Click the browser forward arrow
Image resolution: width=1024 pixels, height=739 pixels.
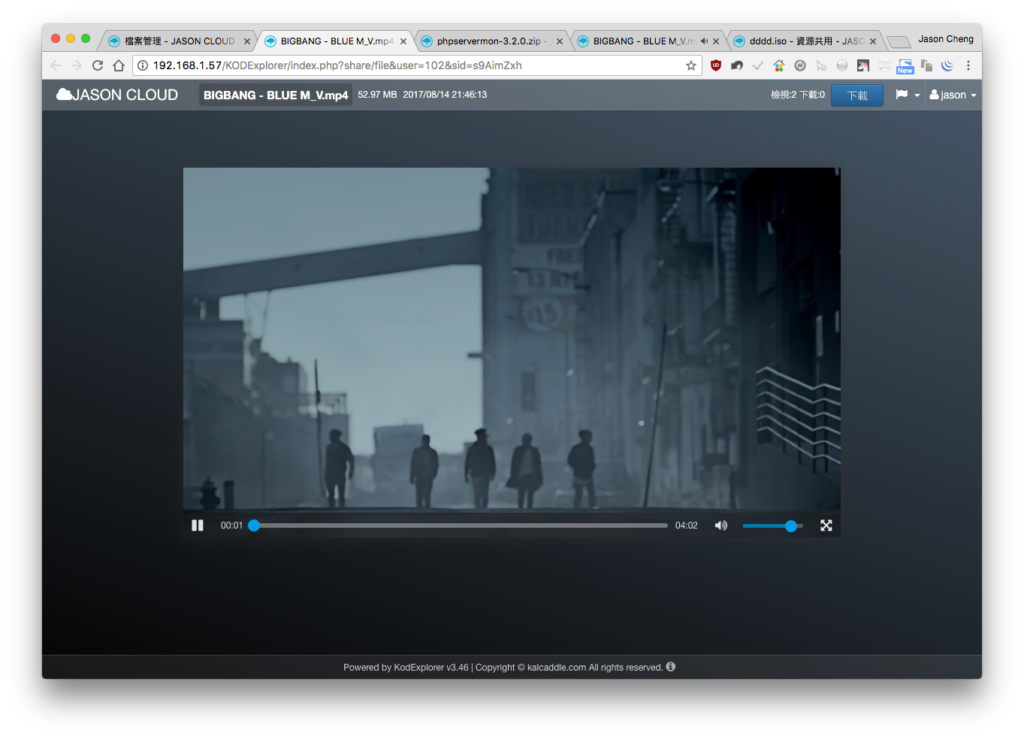[76, 65]
